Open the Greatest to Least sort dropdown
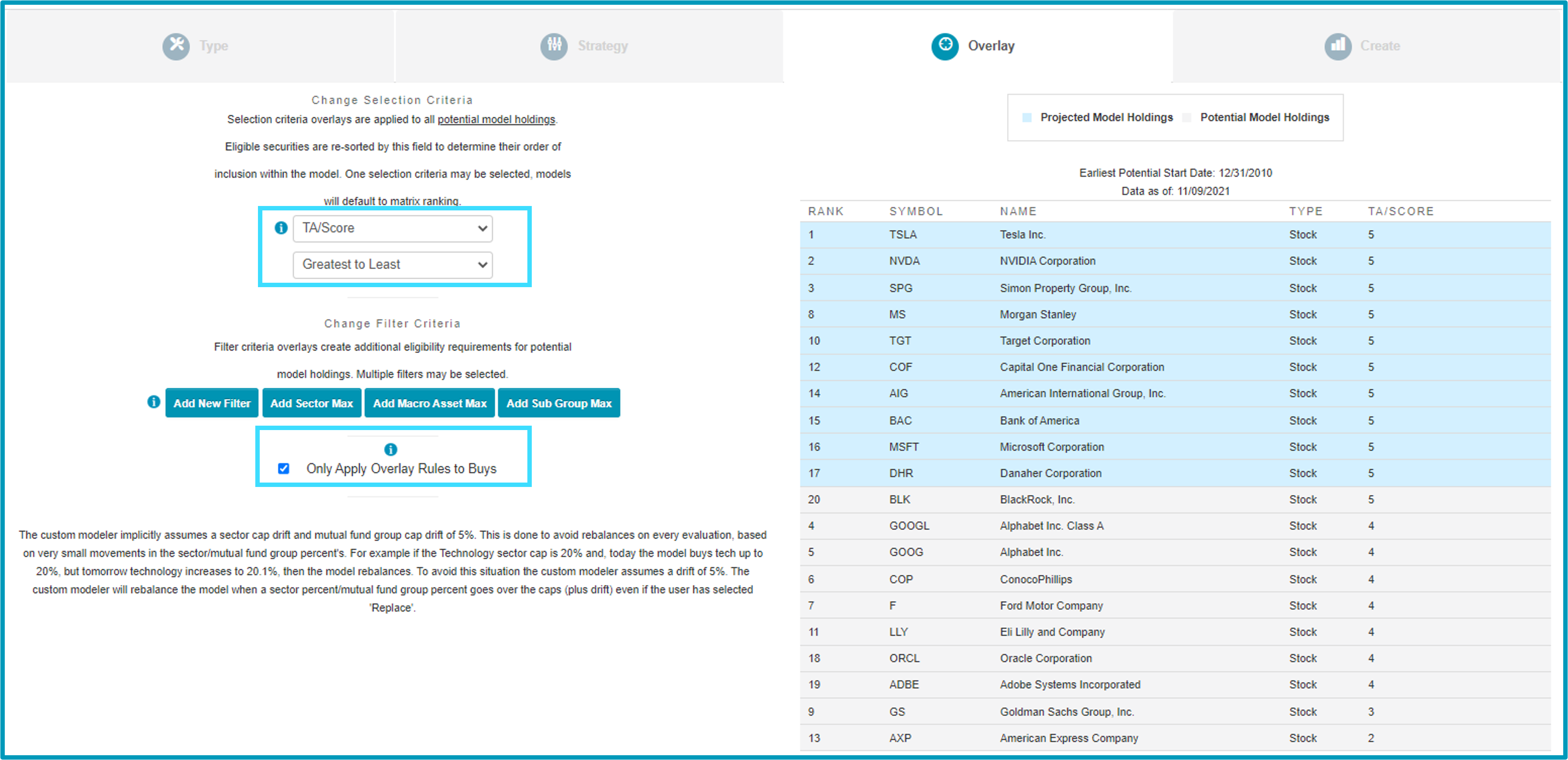This screenshot has height=760, width=1568. click(392, 265)
